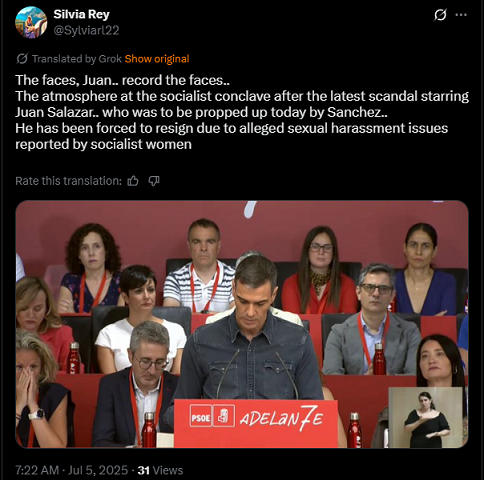Open the Silvia Rey display name

pos(81,14)
